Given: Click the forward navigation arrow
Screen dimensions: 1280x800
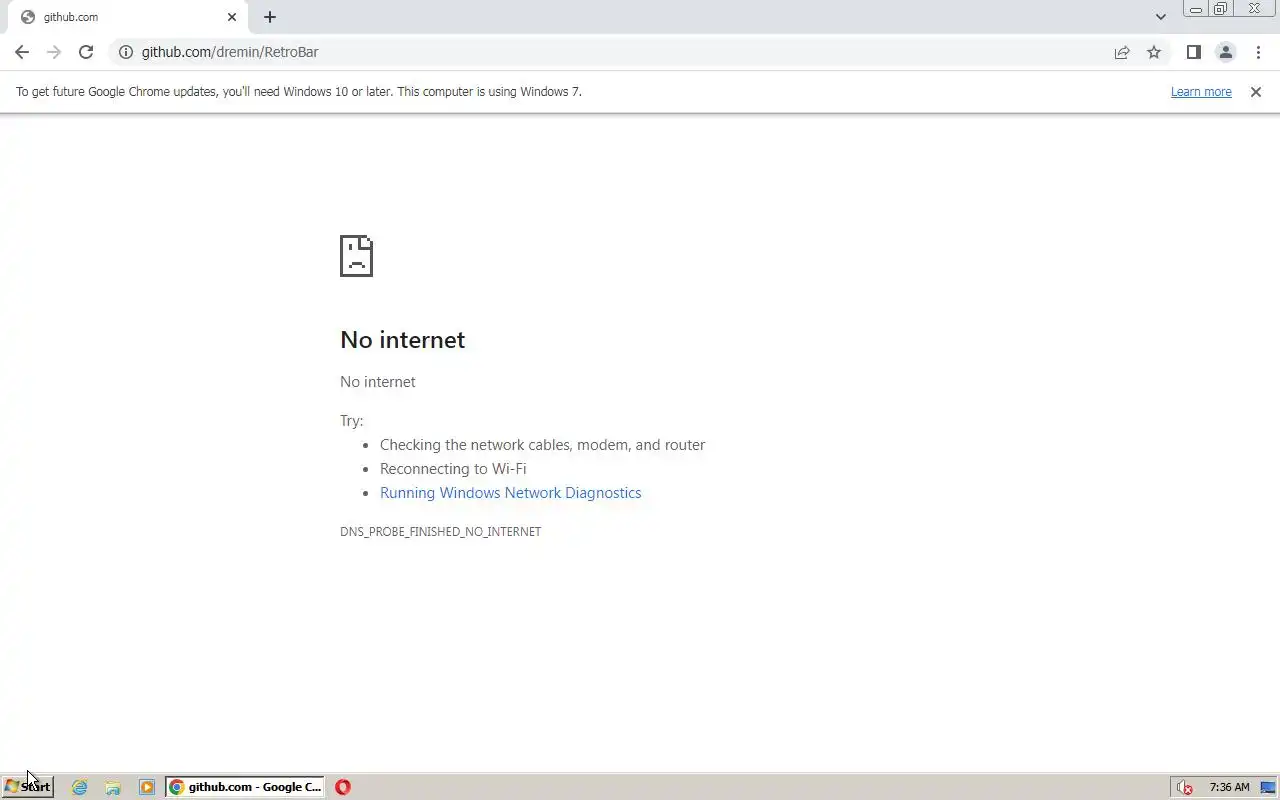Looking at the screenshot, I should point(54,52).
